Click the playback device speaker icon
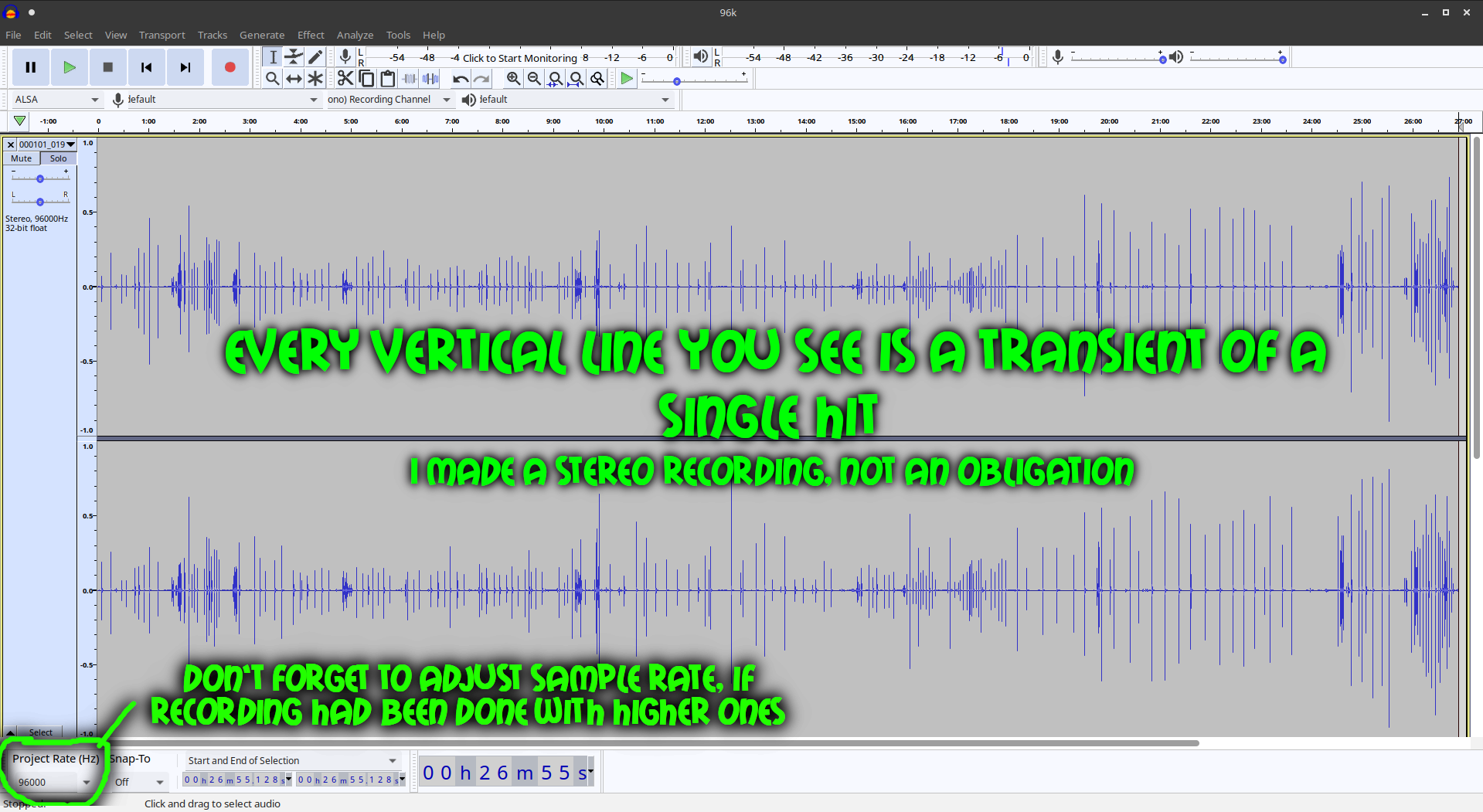 tap(468, 100)
